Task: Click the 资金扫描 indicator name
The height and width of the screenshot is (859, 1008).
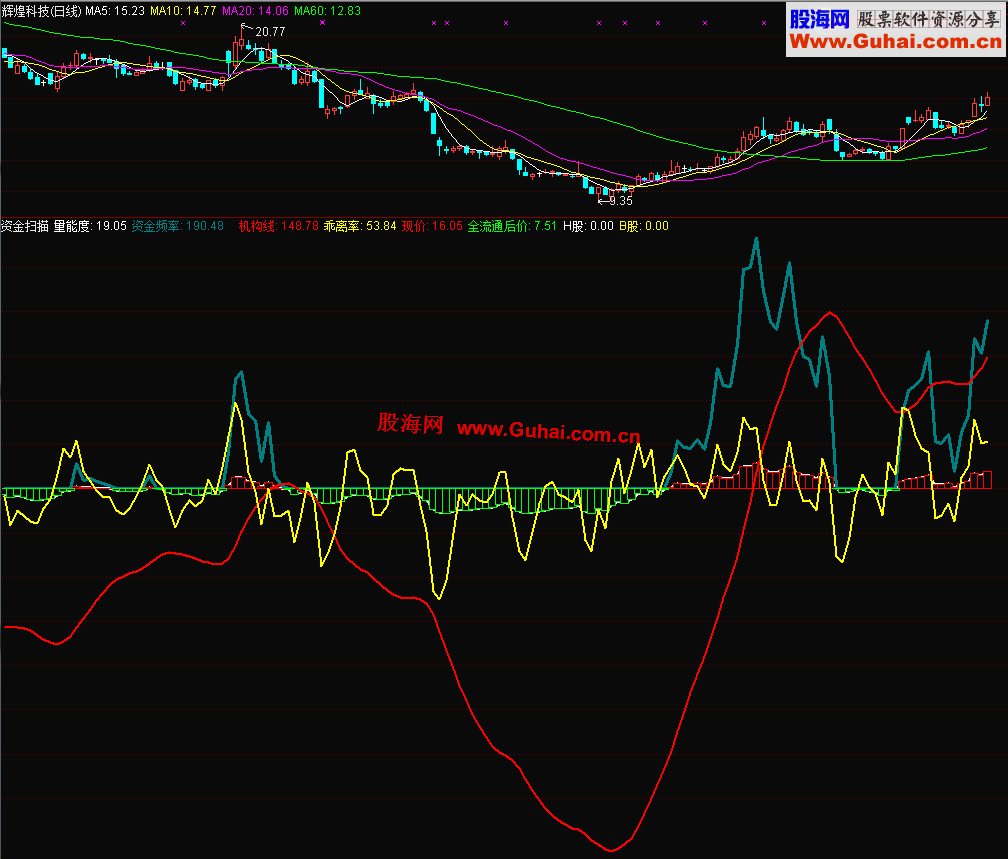Action: click(25, 226)
